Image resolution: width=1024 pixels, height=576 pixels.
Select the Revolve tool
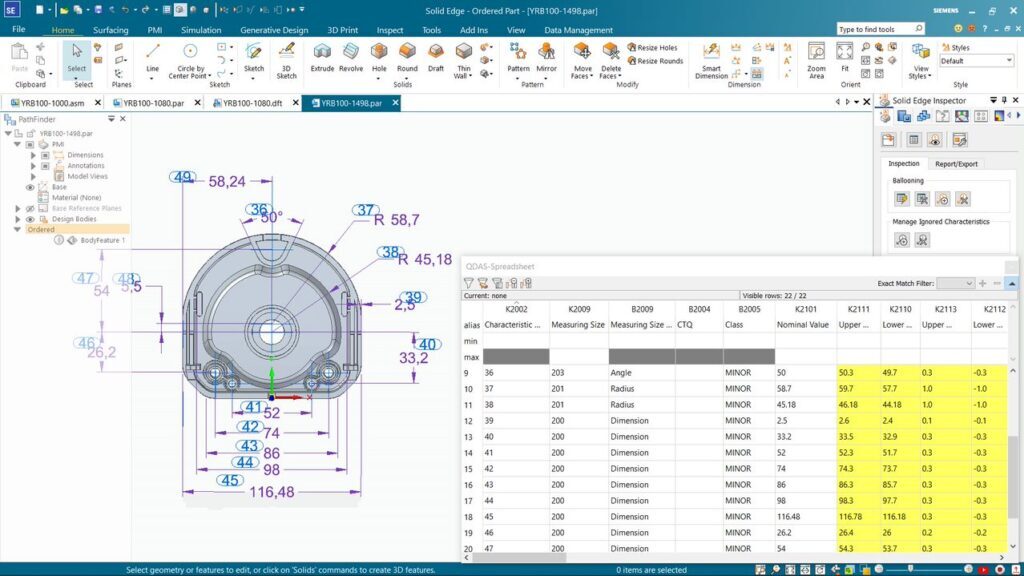click(x=351, y=57)
